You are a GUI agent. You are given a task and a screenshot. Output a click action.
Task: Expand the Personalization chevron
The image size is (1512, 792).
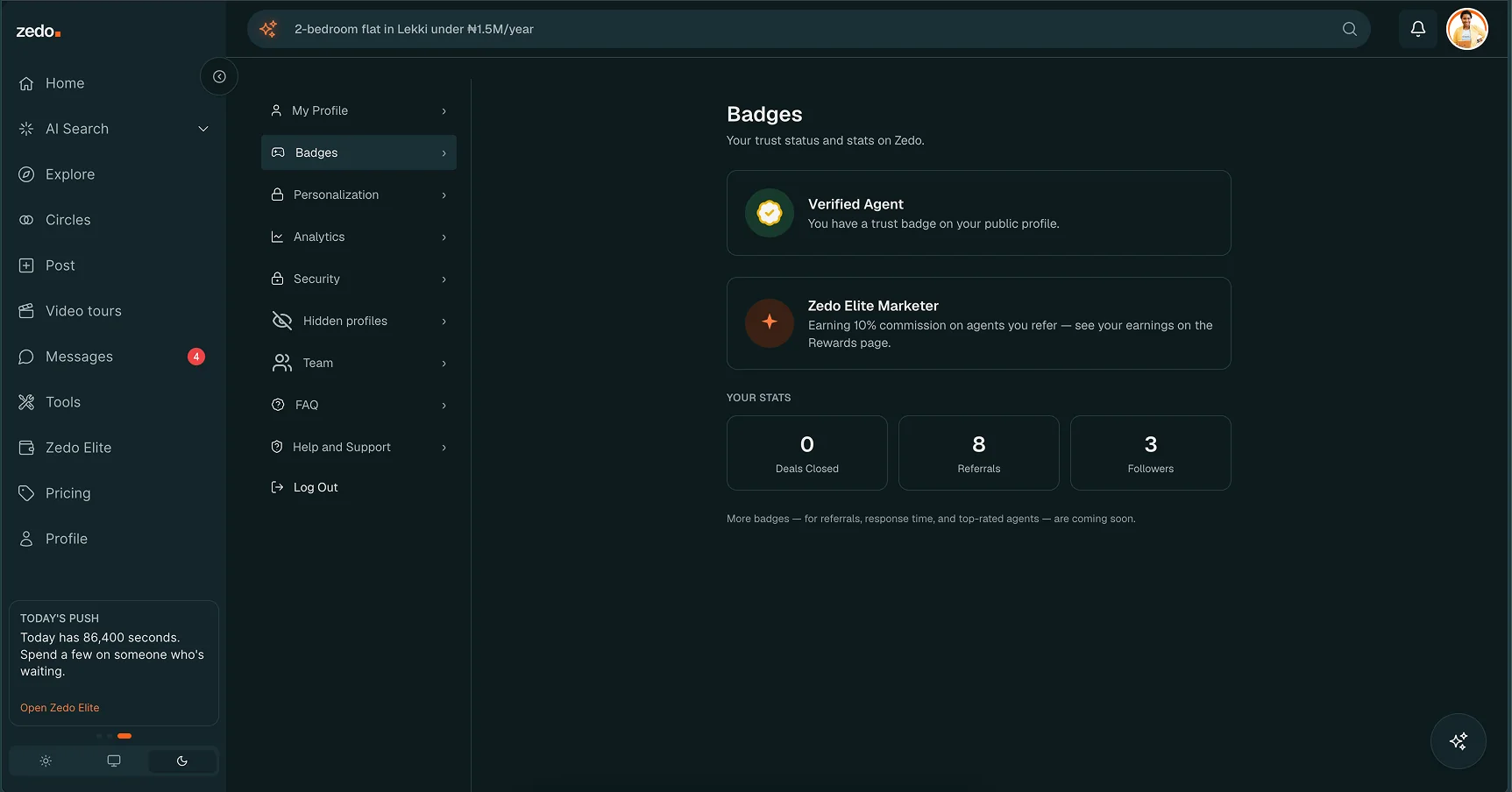coord(444,195)
